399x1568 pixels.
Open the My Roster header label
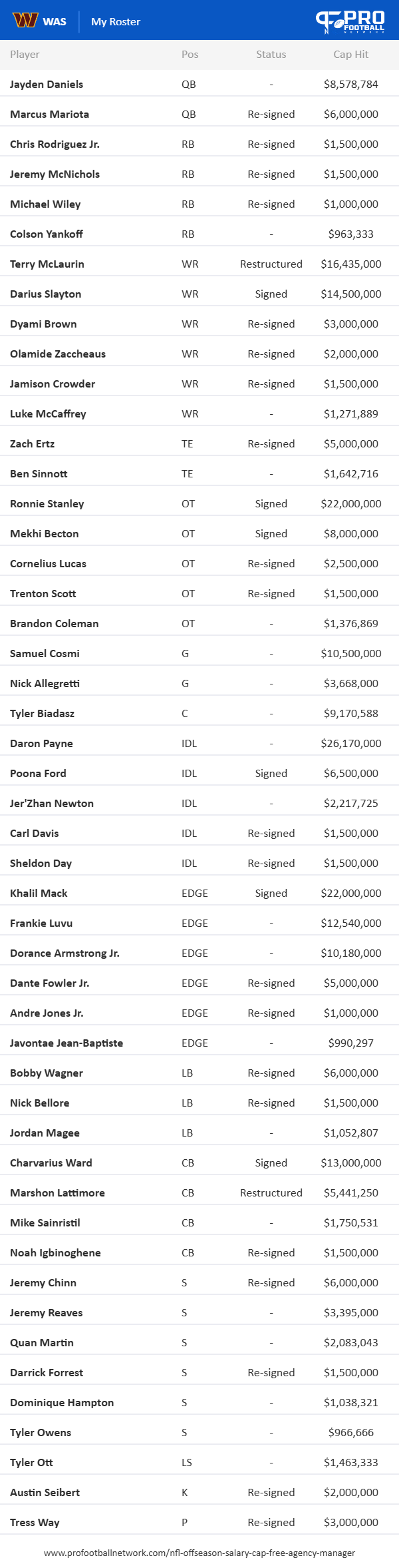116,21
